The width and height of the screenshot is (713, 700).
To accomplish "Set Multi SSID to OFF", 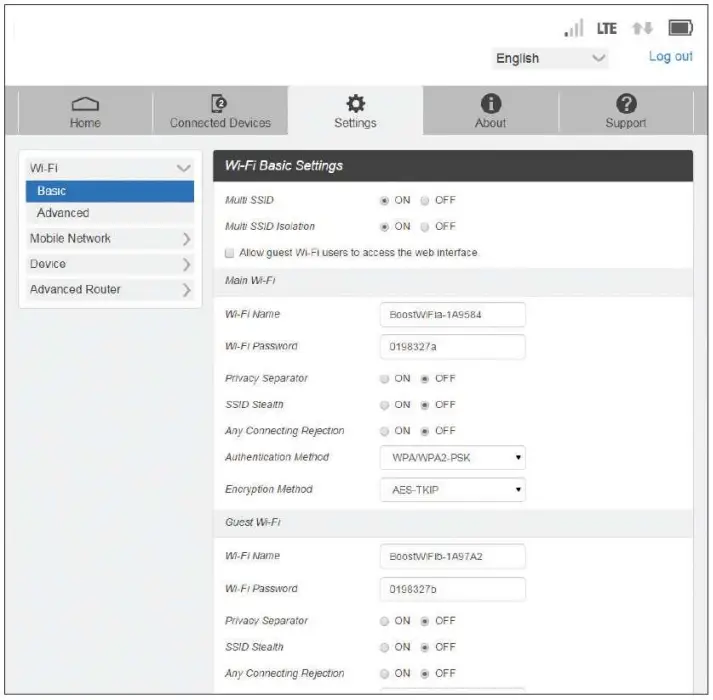I will pos(425,201).
